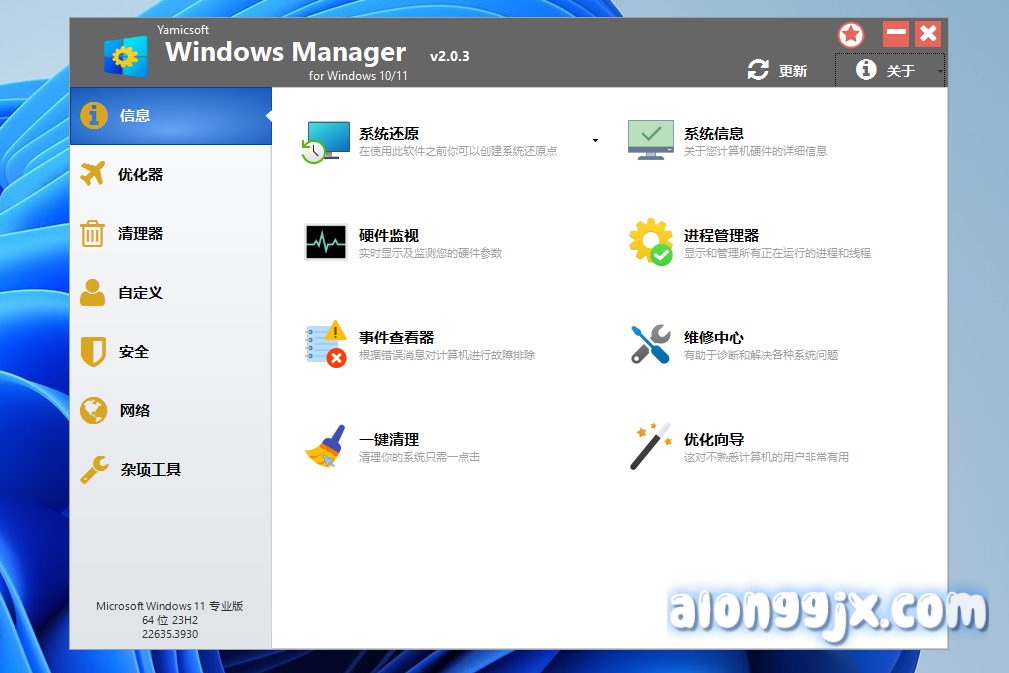Click the System Restore (系统还原) monitor icon
The width and height of the screenshot is (1009, 673).
327,142
